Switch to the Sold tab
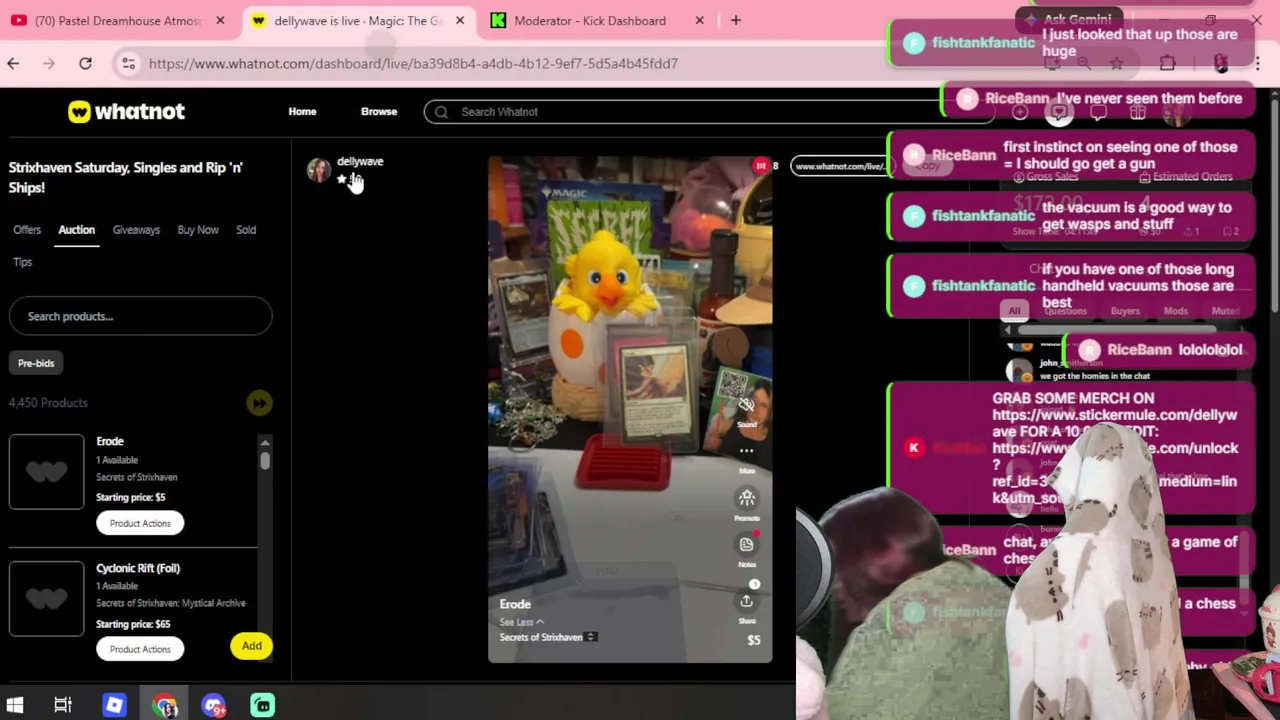This screenshot has height=720, width=1280. [x=246, y=230]
